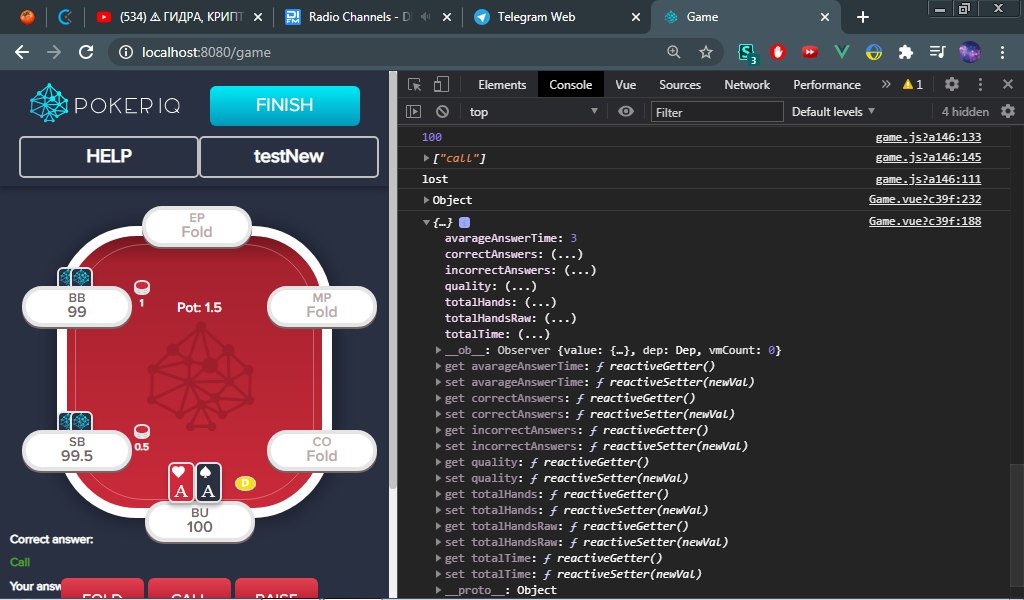Open DevTools three-dot customize menu

point(980,84)
